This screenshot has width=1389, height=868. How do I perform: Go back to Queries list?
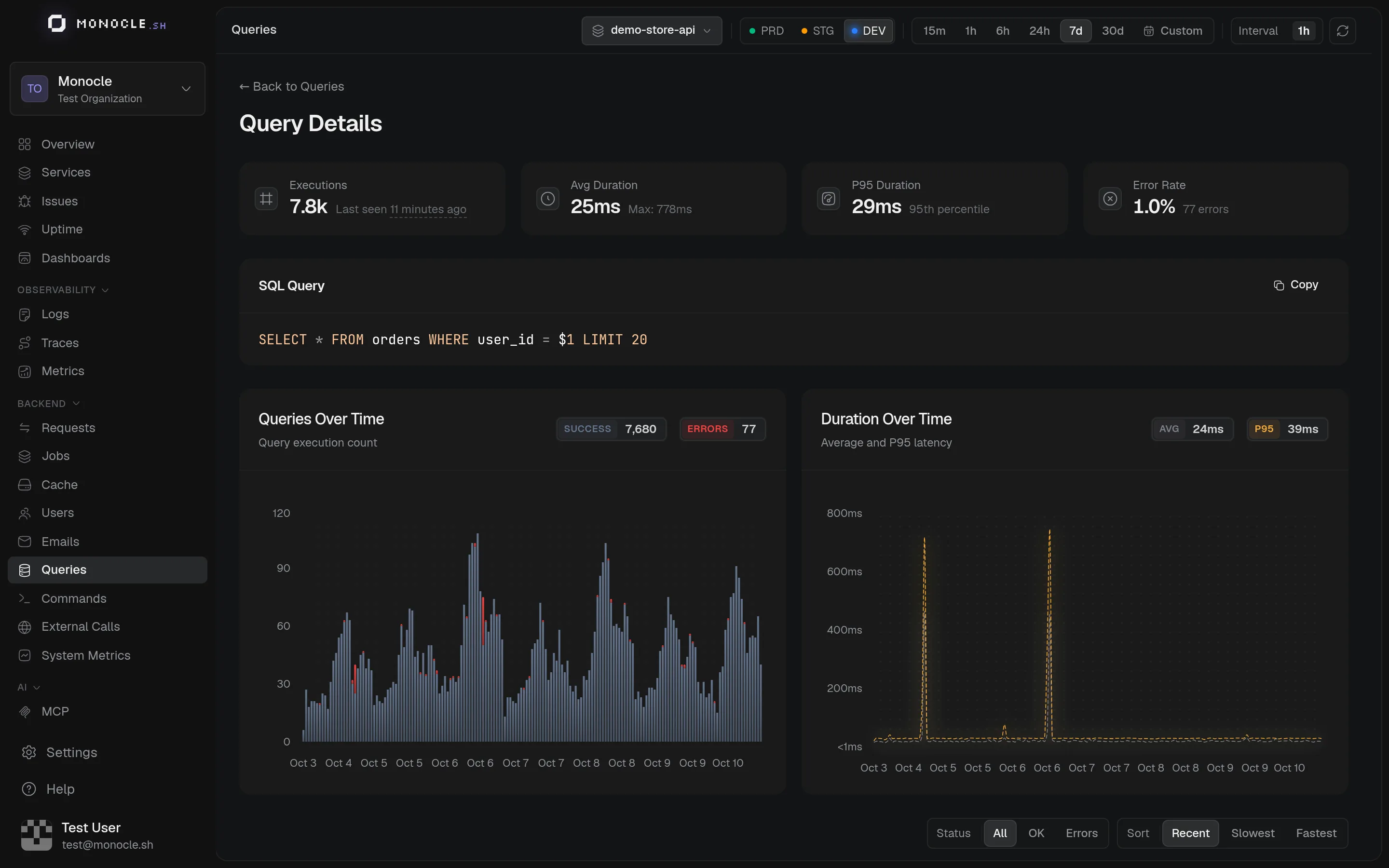pos(292,86)
